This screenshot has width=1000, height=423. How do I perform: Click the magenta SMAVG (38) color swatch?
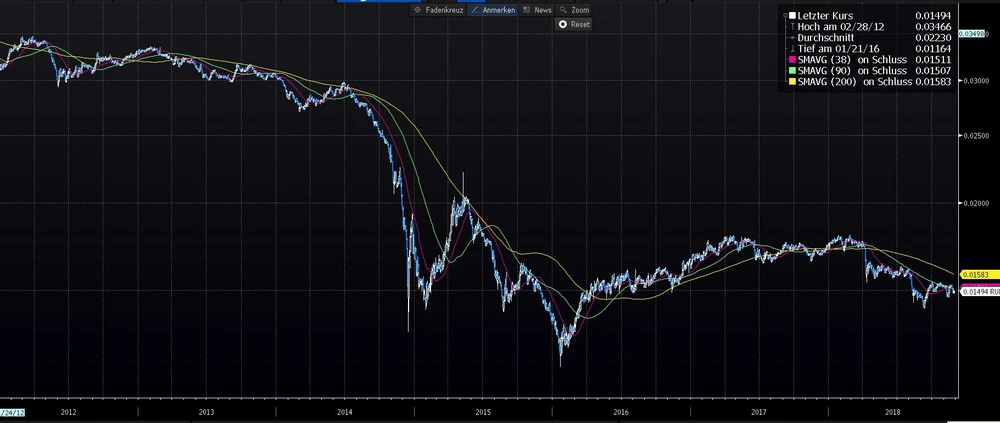790,60
